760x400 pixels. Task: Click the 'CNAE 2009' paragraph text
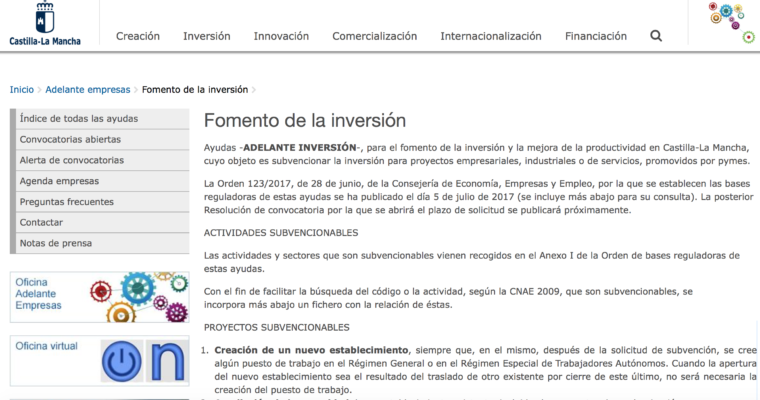[448, 298]
